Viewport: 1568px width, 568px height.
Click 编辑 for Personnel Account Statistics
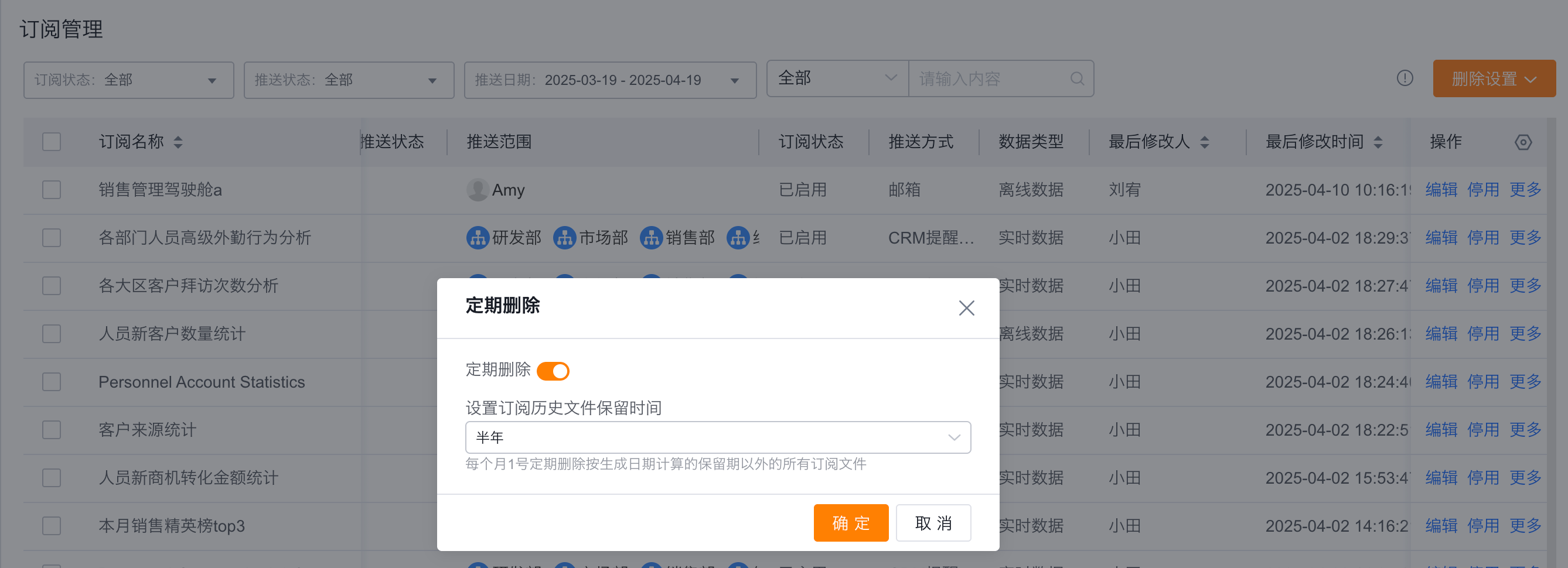[1441, 382]
